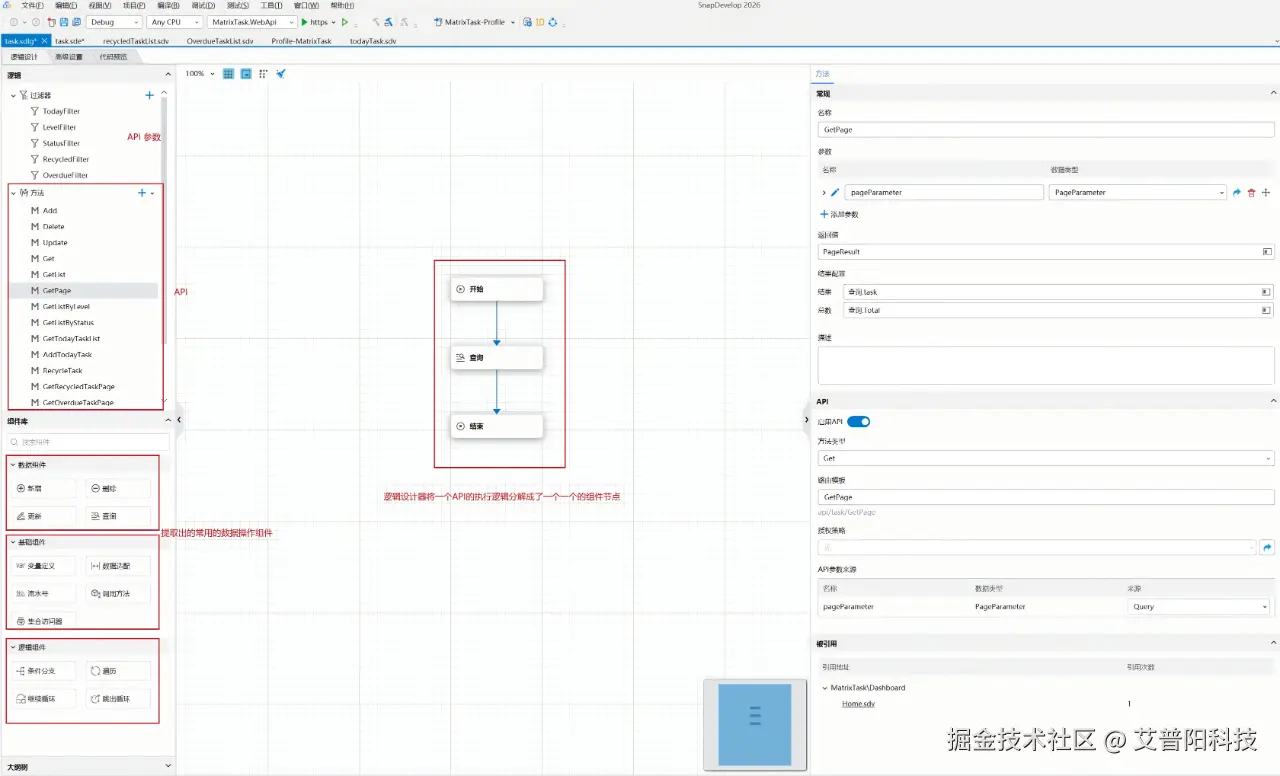The image size is (1280, 776).
Task: Switch to the 代码预览 tab
Action: (x=112, y=57)
